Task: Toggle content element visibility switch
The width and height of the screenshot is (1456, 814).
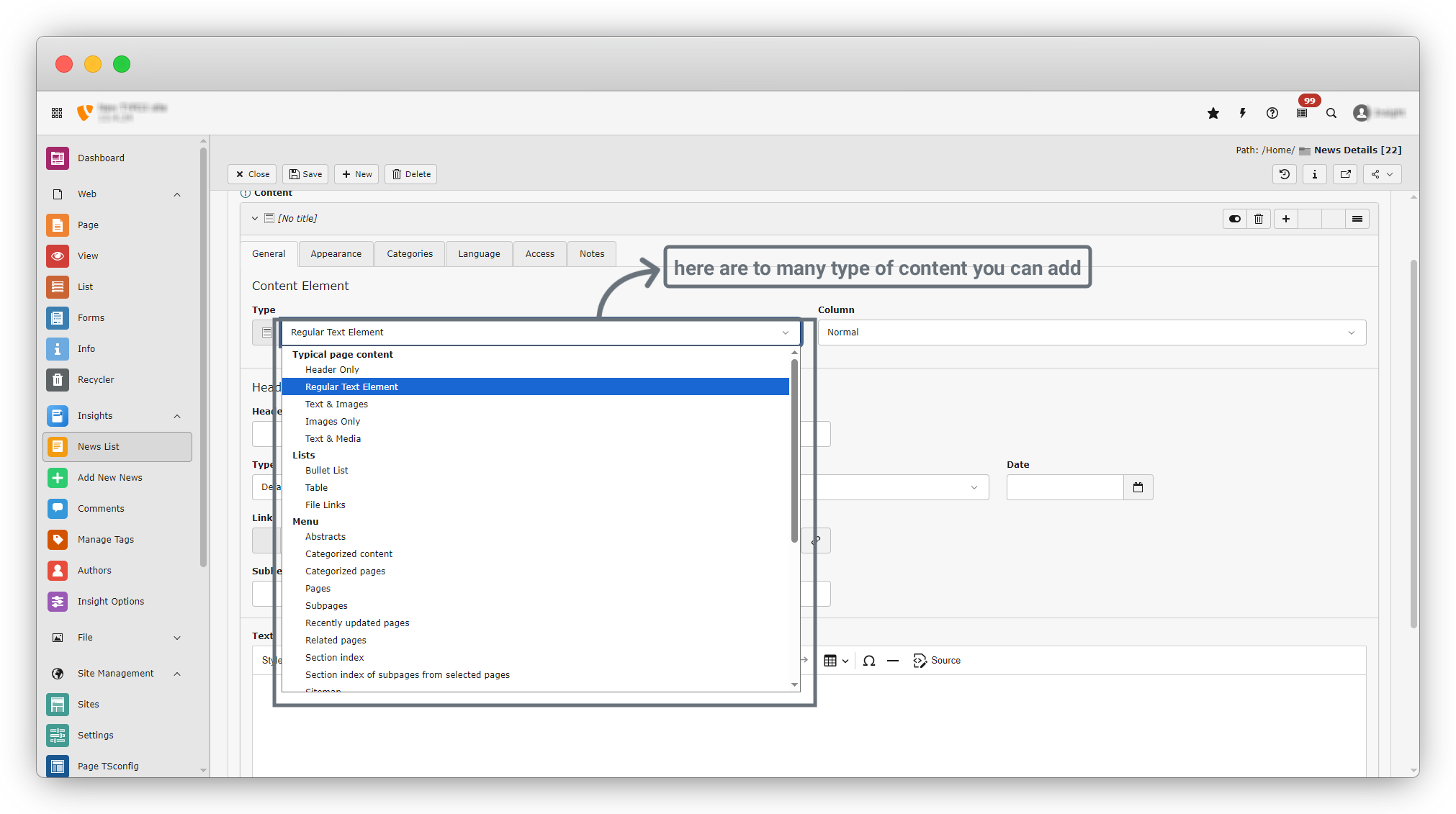Action: [x=1235, y=219]
